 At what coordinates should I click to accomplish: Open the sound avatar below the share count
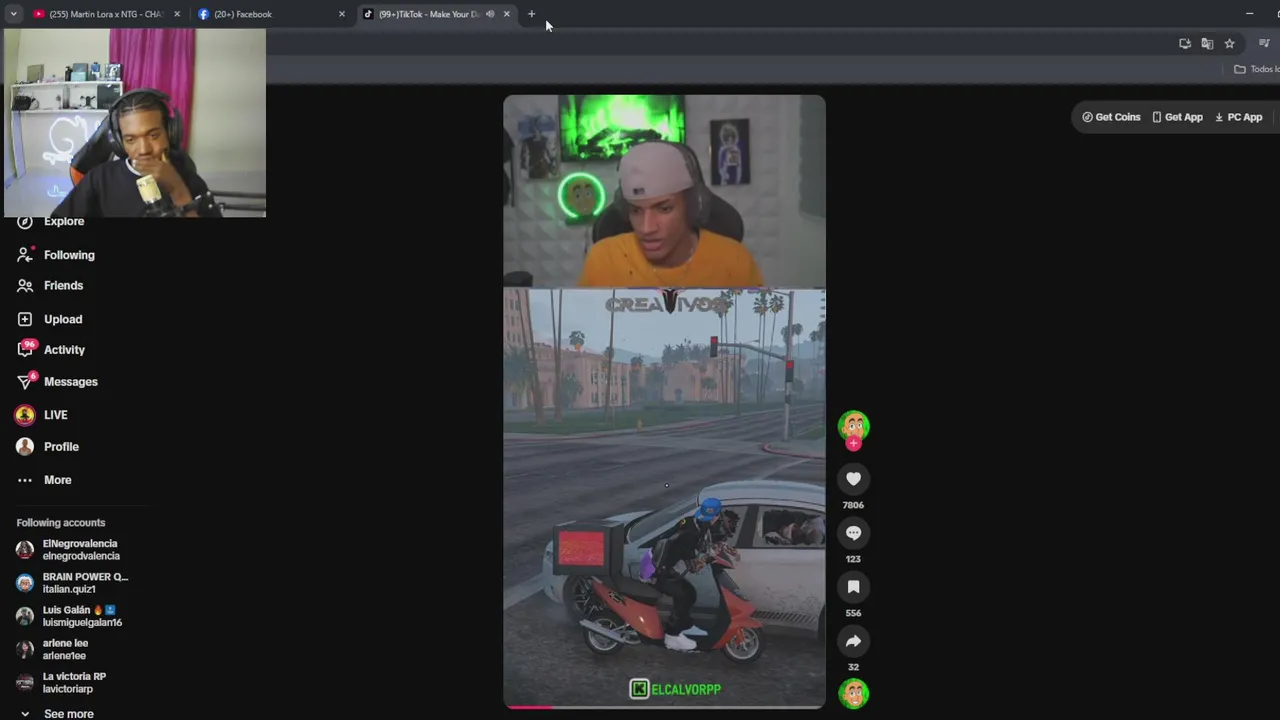853,693
